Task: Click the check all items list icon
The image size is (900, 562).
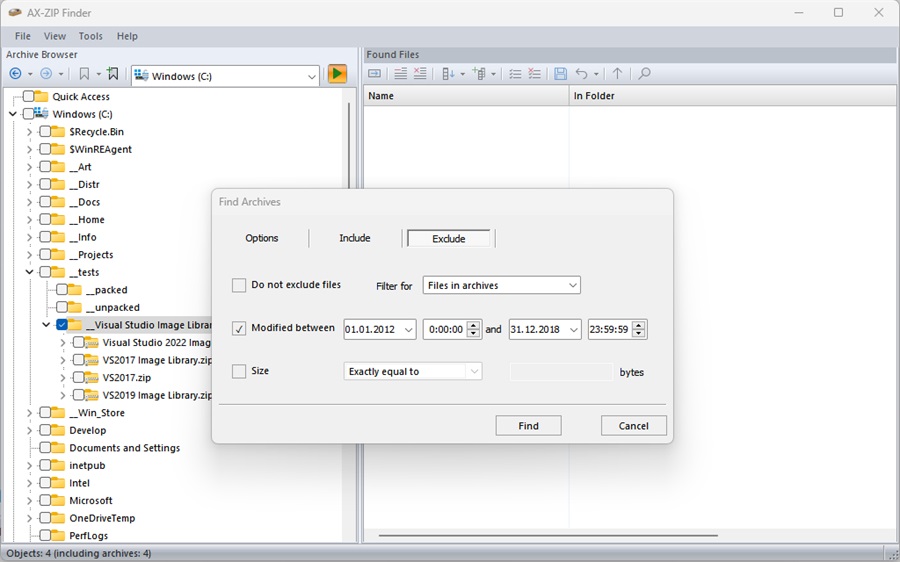Action: (x=515, y=73)
